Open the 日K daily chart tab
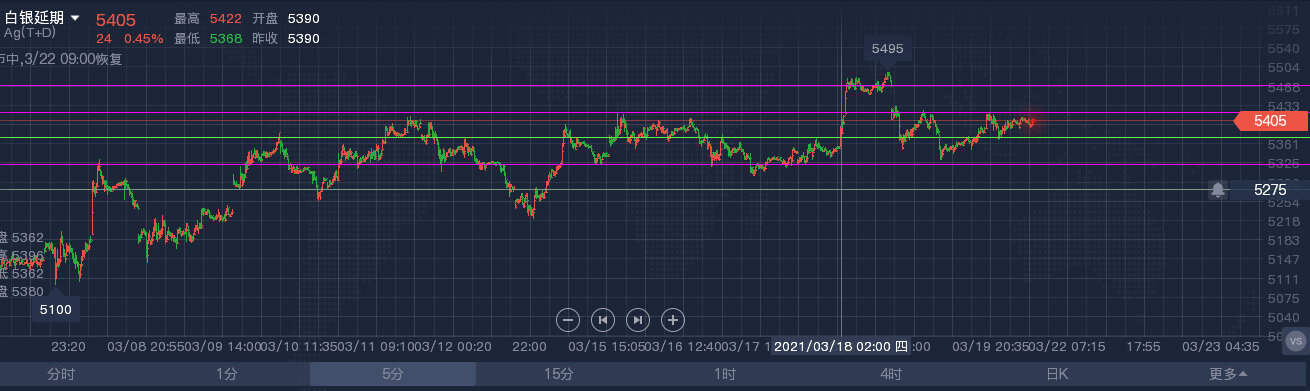Image resolution: width=1310 pixels, height=391 pixels. point(1057,375)
